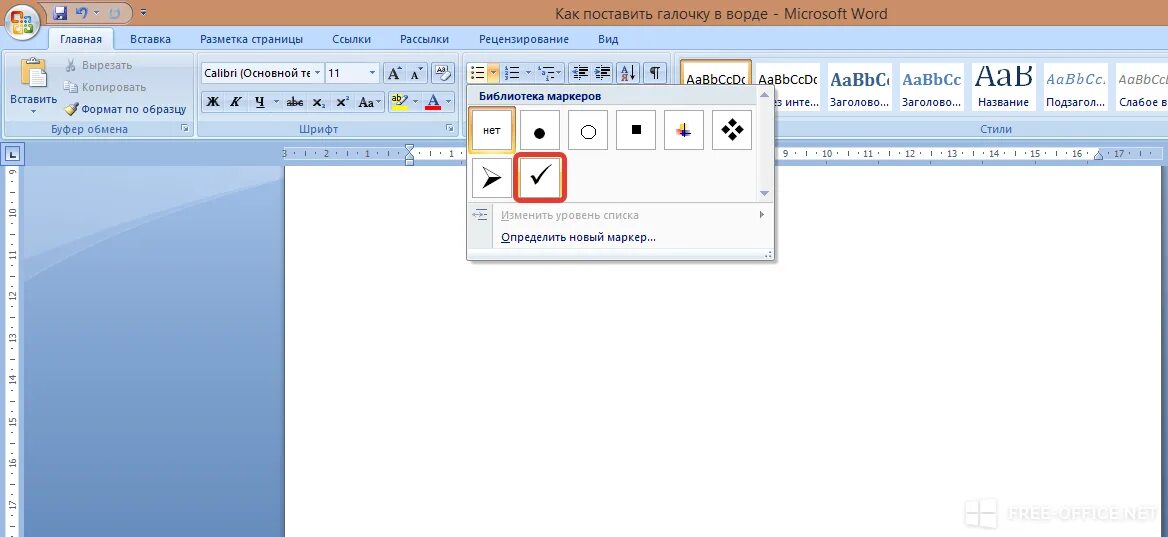Viewport: 1168px width, 537px height.
Task: Open the Шрифт dialog launcher
Action: coord(450,129)
